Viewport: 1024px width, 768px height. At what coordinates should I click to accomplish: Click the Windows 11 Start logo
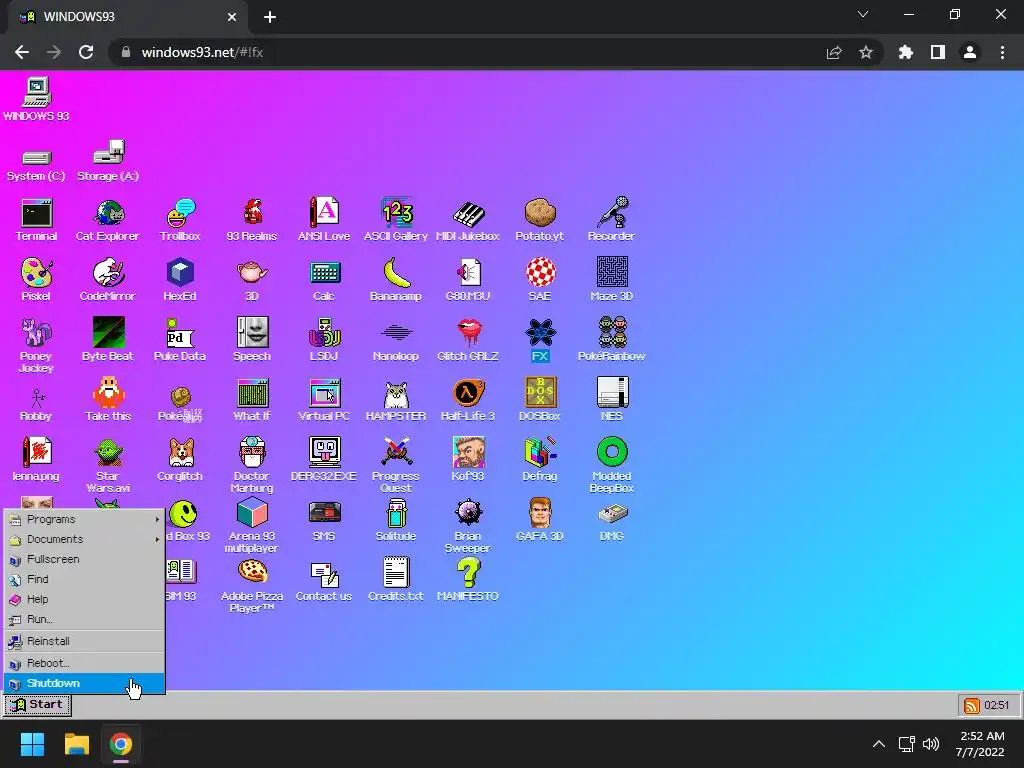[32, 744]
